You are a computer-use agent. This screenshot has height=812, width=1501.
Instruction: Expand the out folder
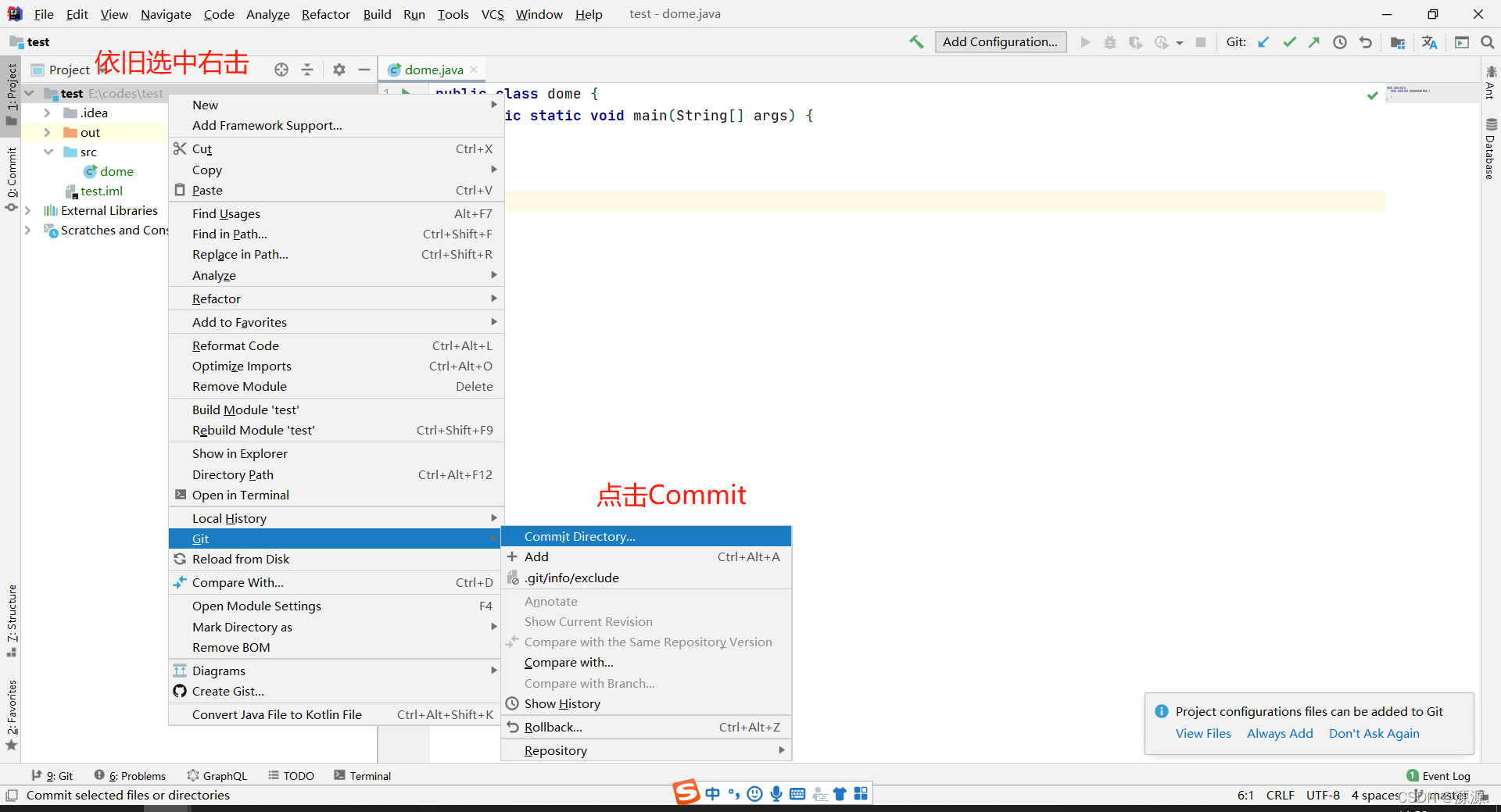pos(47,133)
